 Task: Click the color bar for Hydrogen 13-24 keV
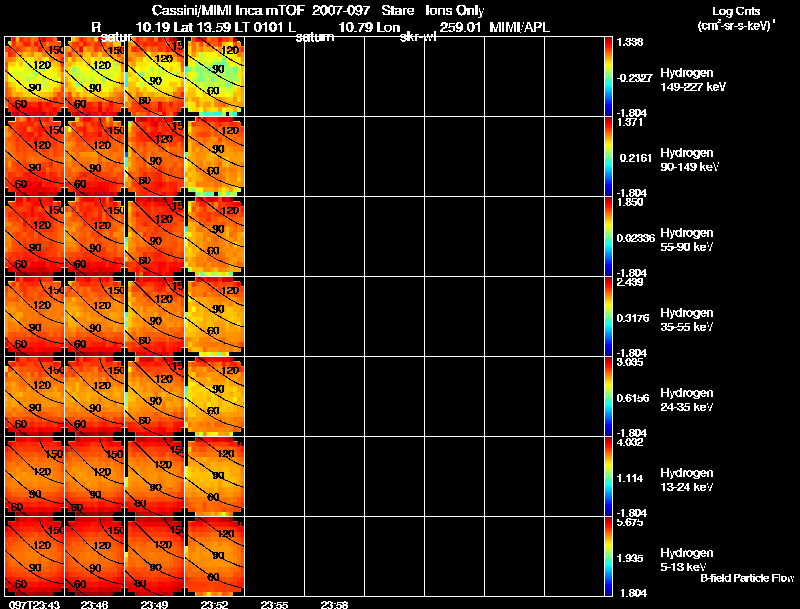click(x=608, y=477)
